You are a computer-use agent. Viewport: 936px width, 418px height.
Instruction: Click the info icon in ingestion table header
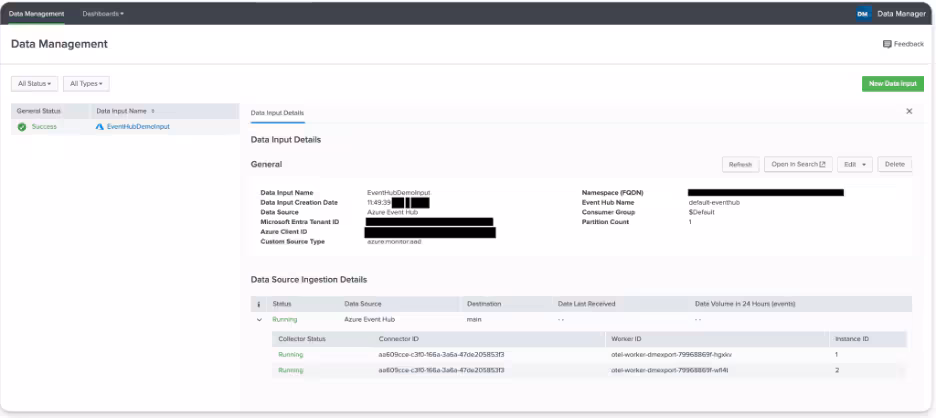(259, 303)
